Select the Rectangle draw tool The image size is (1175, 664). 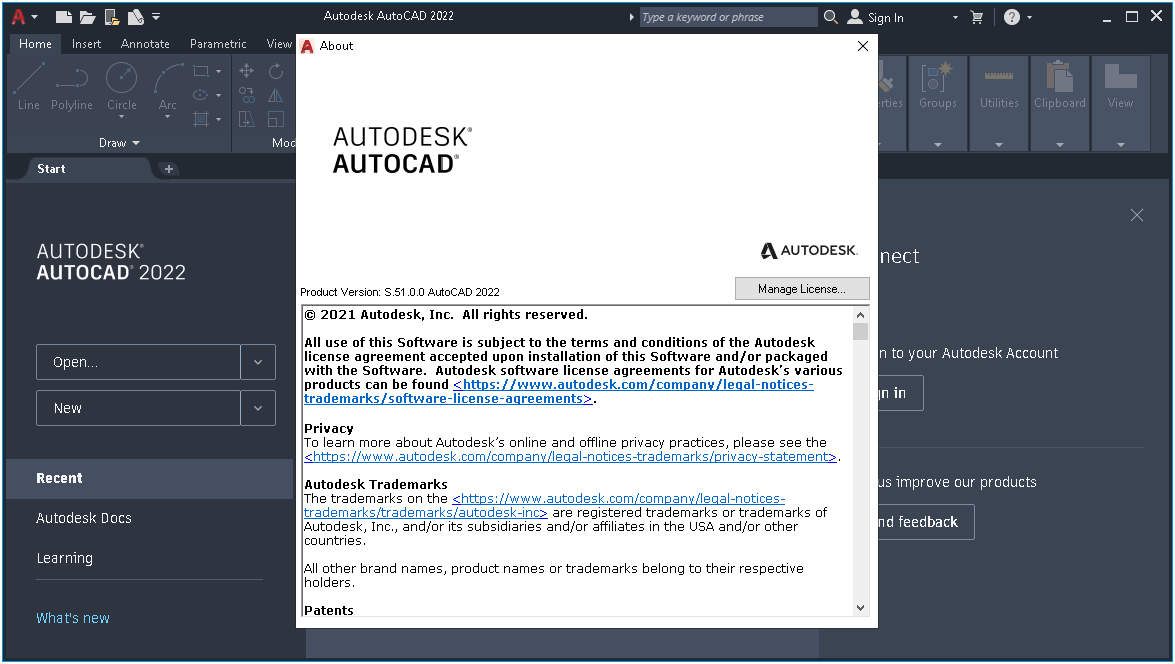(x=201, y=71)
